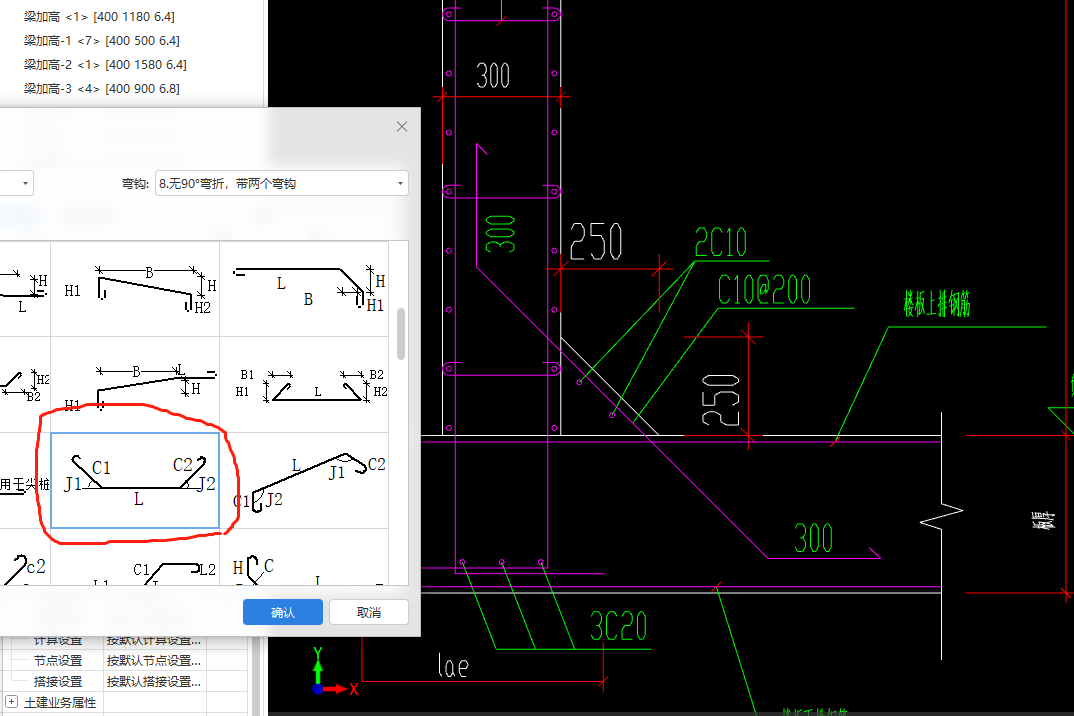Click the lae dimension label
Screen dimensions: 1074x716
click(453, 665)
